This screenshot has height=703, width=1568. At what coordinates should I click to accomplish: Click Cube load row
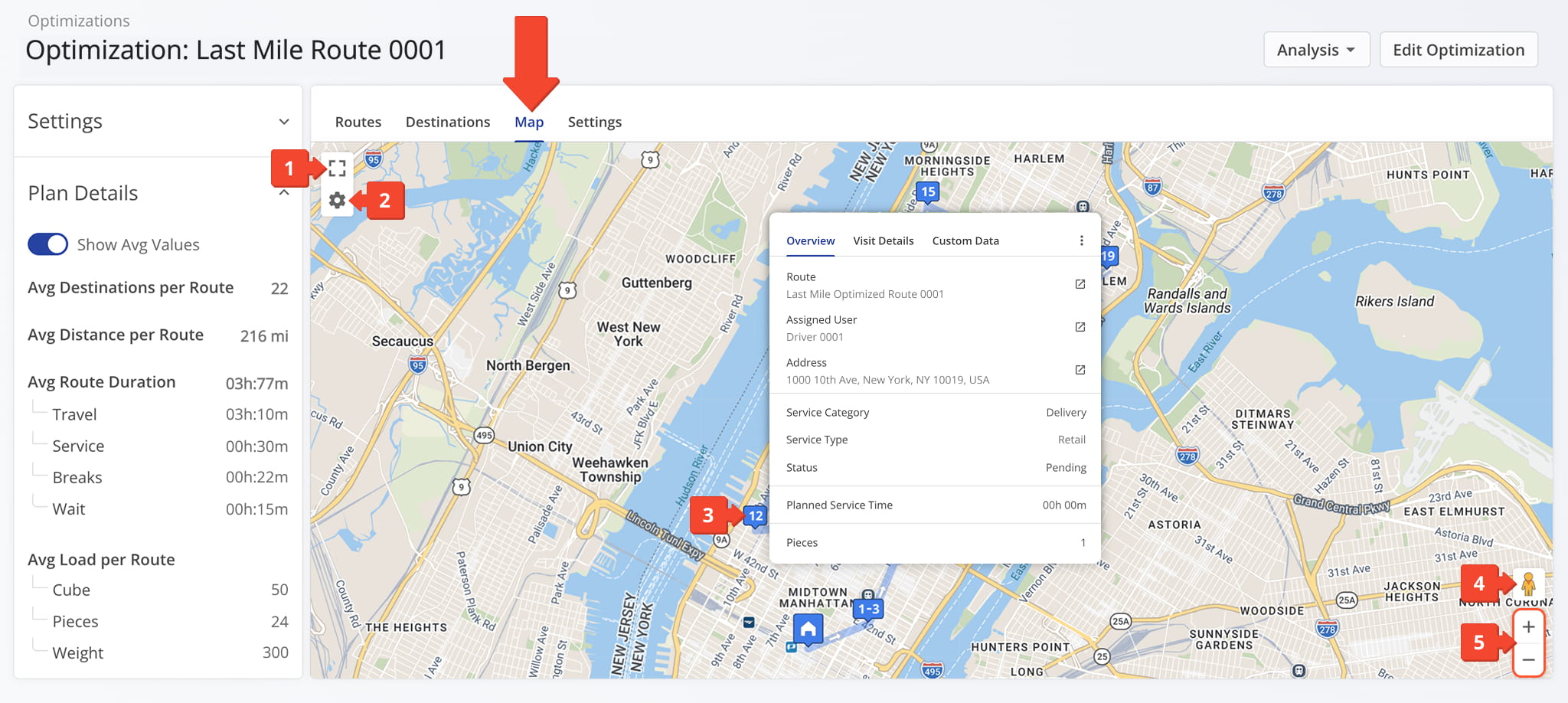click(x=170, y=590)
